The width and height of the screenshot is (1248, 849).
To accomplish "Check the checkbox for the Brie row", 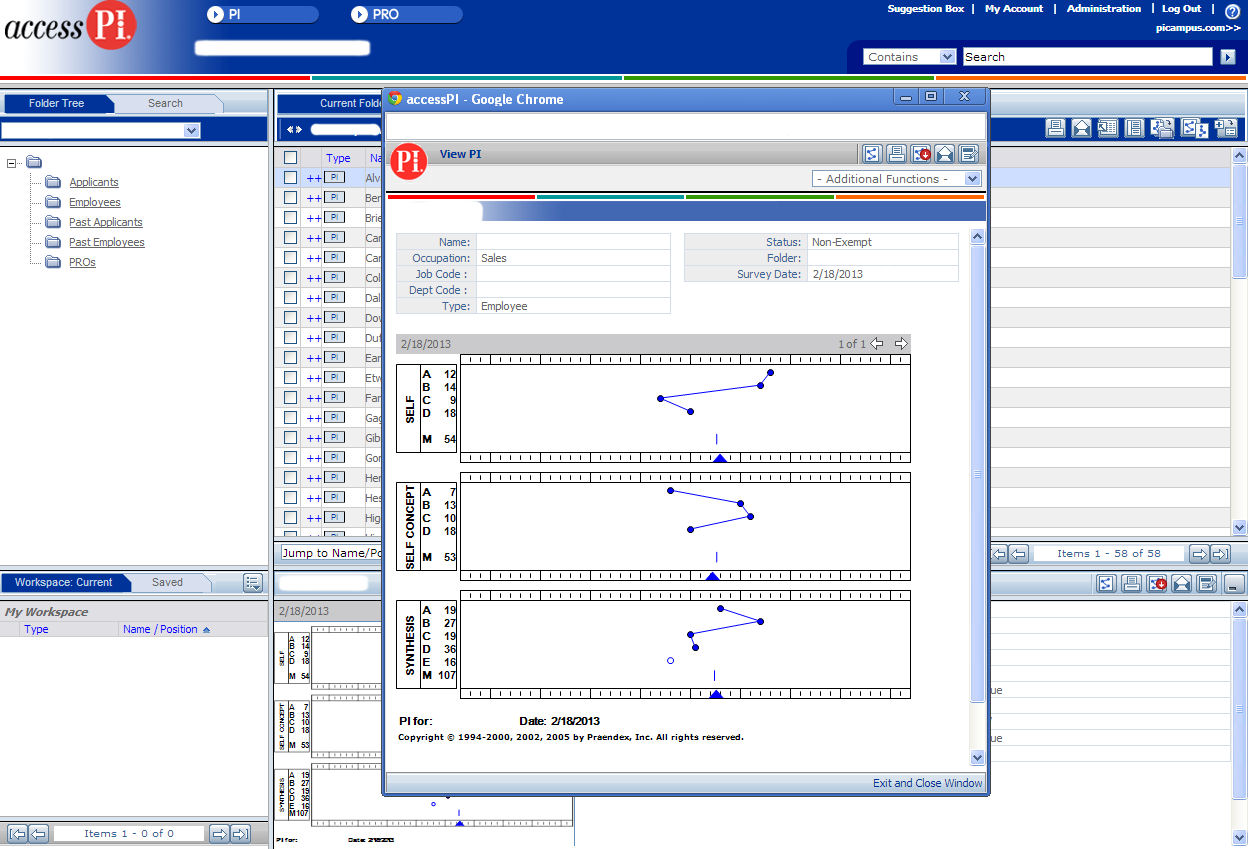I will pyautogui.click(x=290, y=217).
